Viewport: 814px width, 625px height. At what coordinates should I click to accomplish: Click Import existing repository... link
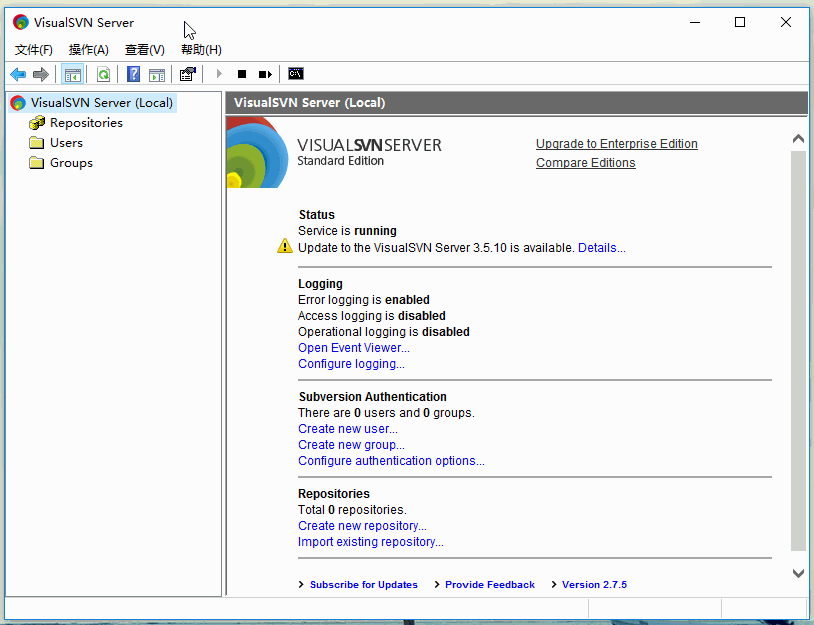click(x=371, y=542)
